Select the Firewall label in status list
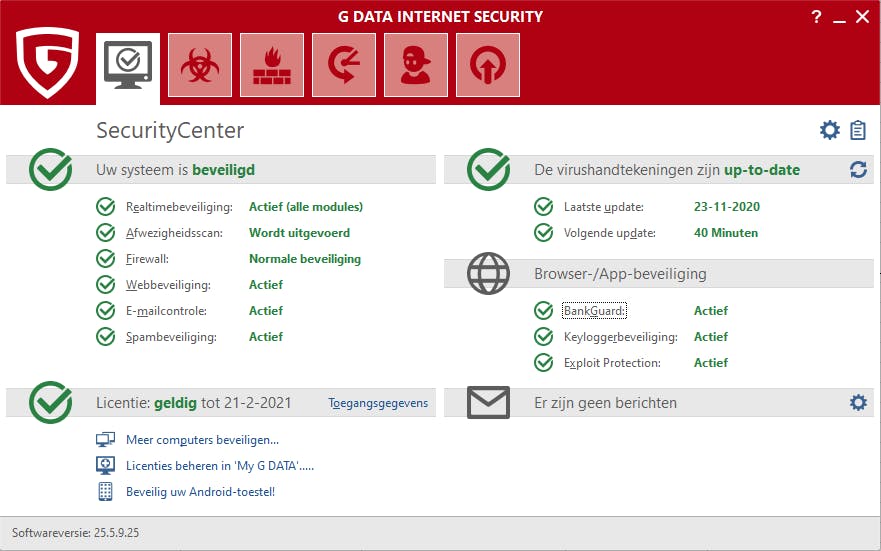Screen dimensions: 881x551 coord(147,259)
